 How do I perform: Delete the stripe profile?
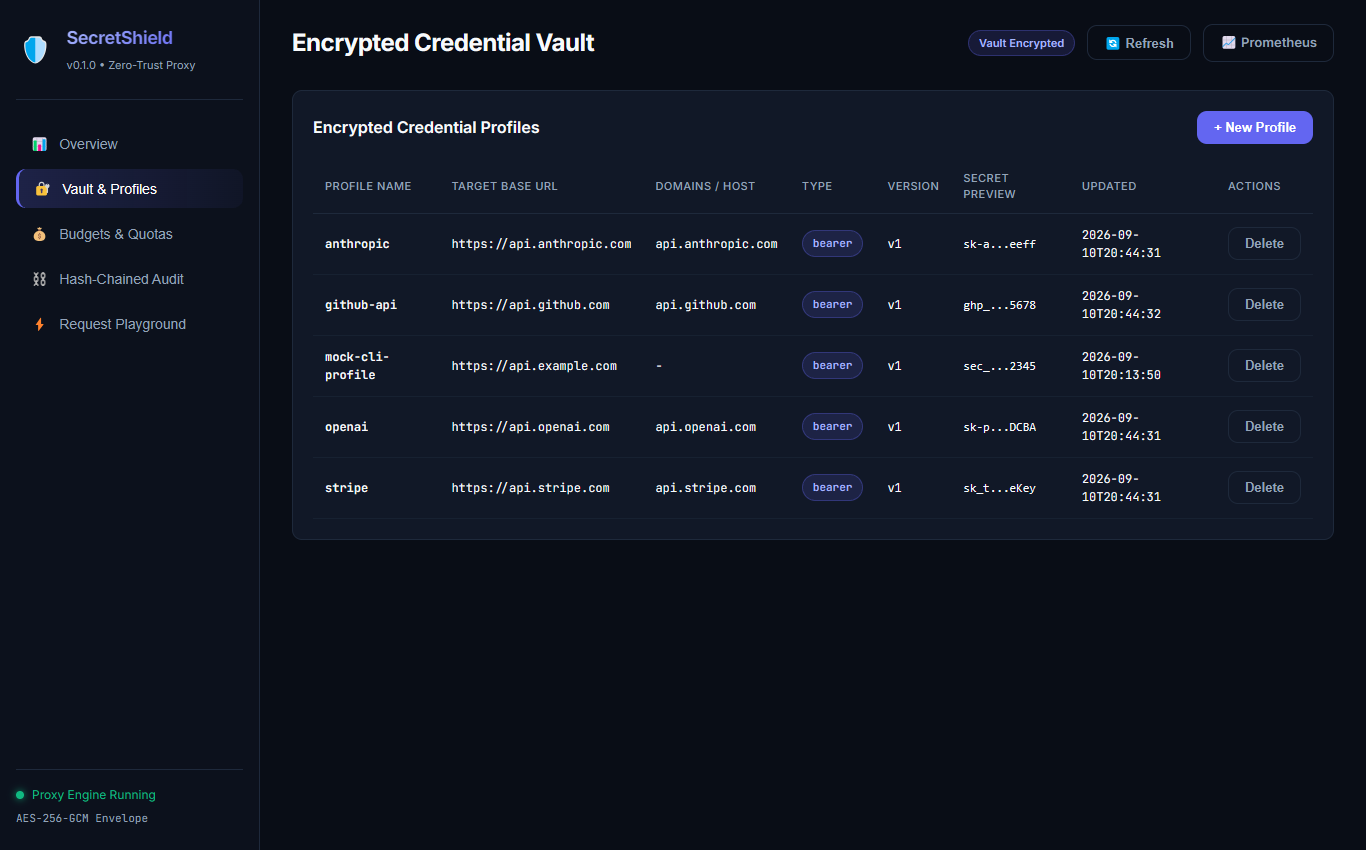tap(1264, 488)
